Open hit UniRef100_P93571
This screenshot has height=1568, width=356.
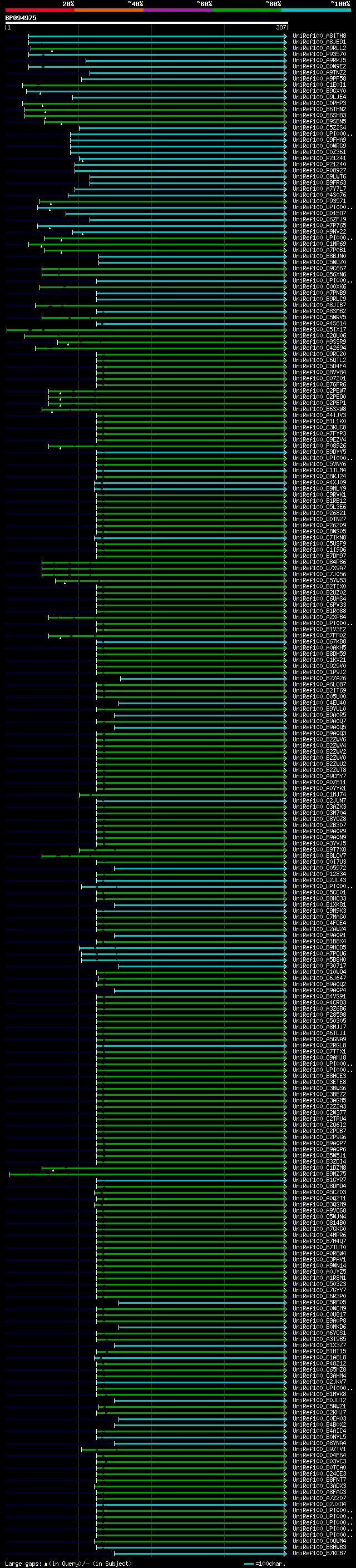pyautogui.click(x=319, y=201)
